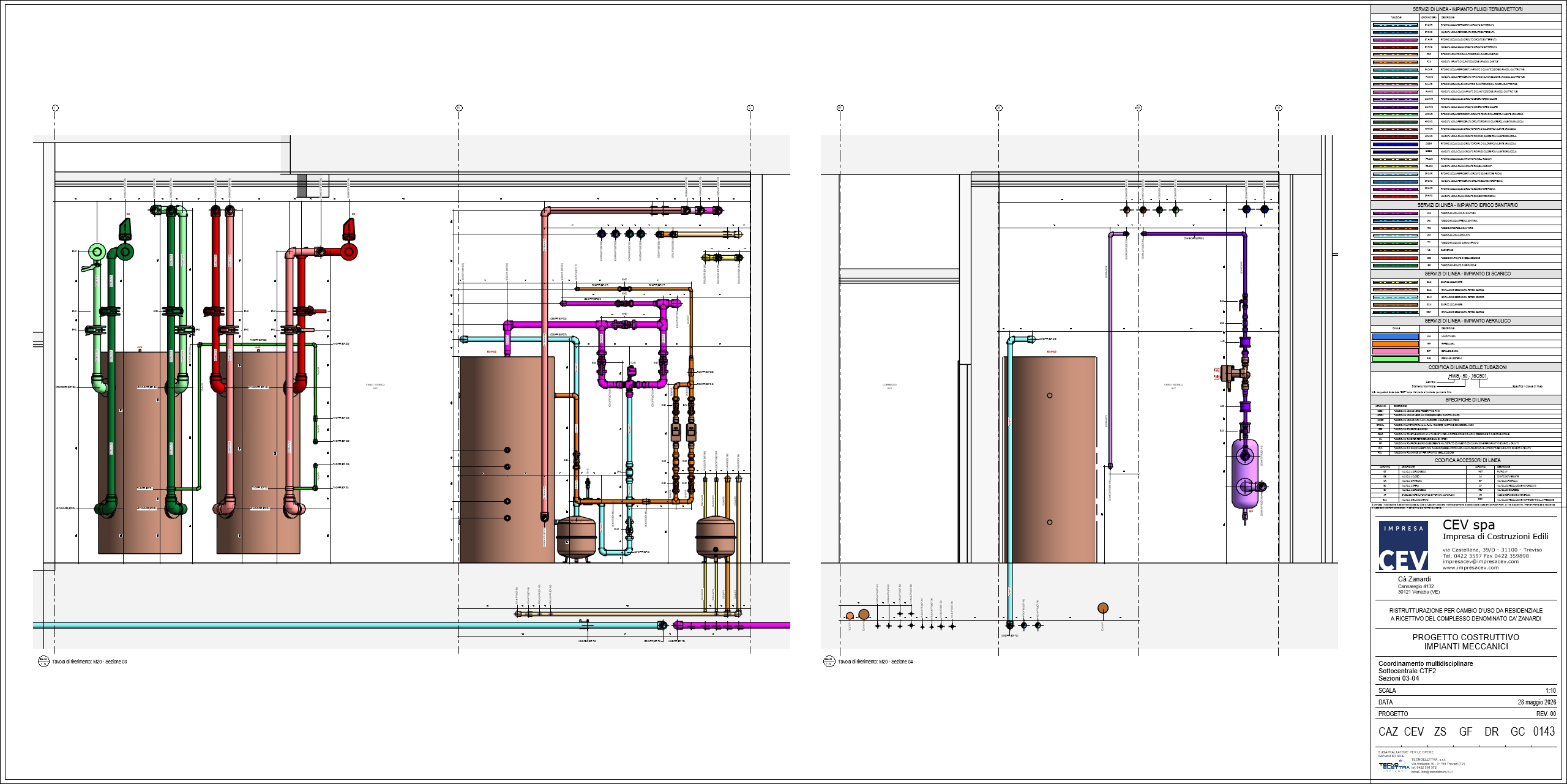Click the pink Aeraulico legend swatch
The width and height of the screenshot is (1567, 784).
[1395, 351]
